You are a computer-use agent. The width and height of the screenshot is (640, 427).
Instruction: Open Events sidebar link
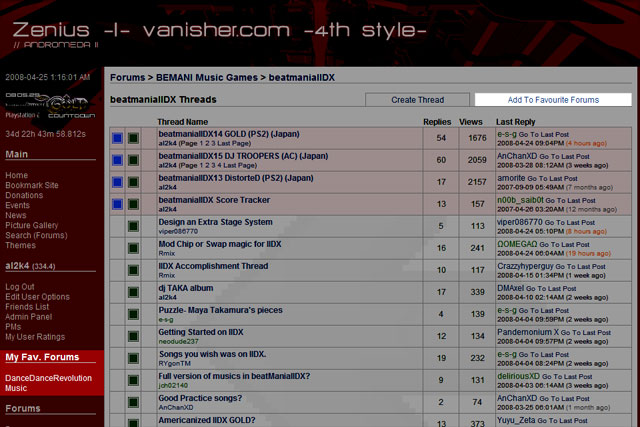click(18, 205)
